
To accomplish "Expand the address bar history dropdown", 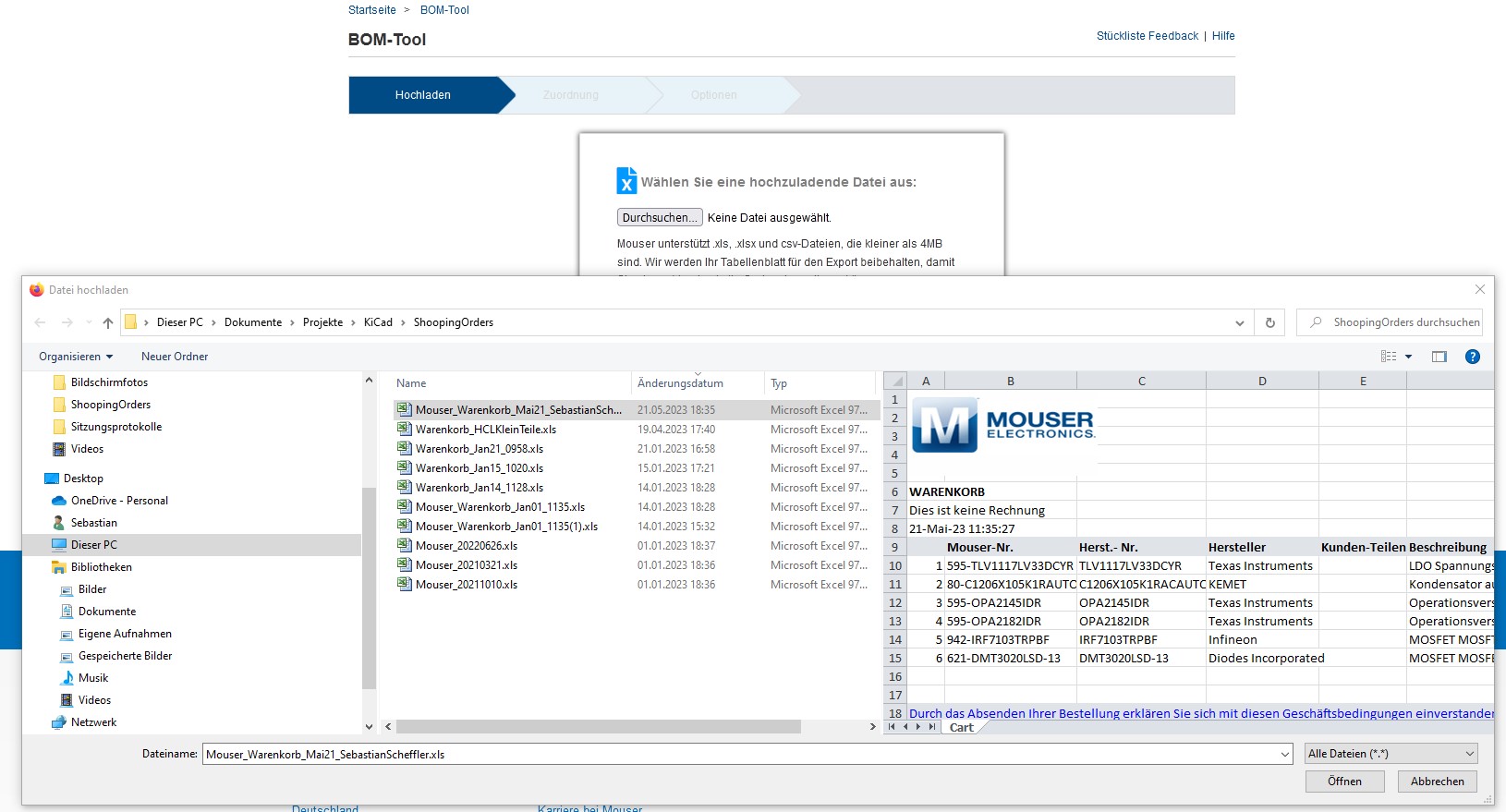I will point(1239,322).
